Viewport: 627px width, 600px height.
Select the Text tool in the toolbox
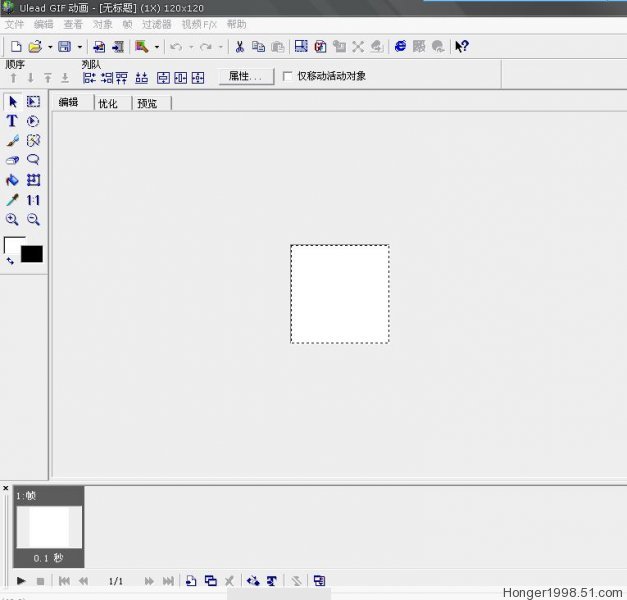tap(12, 121)
